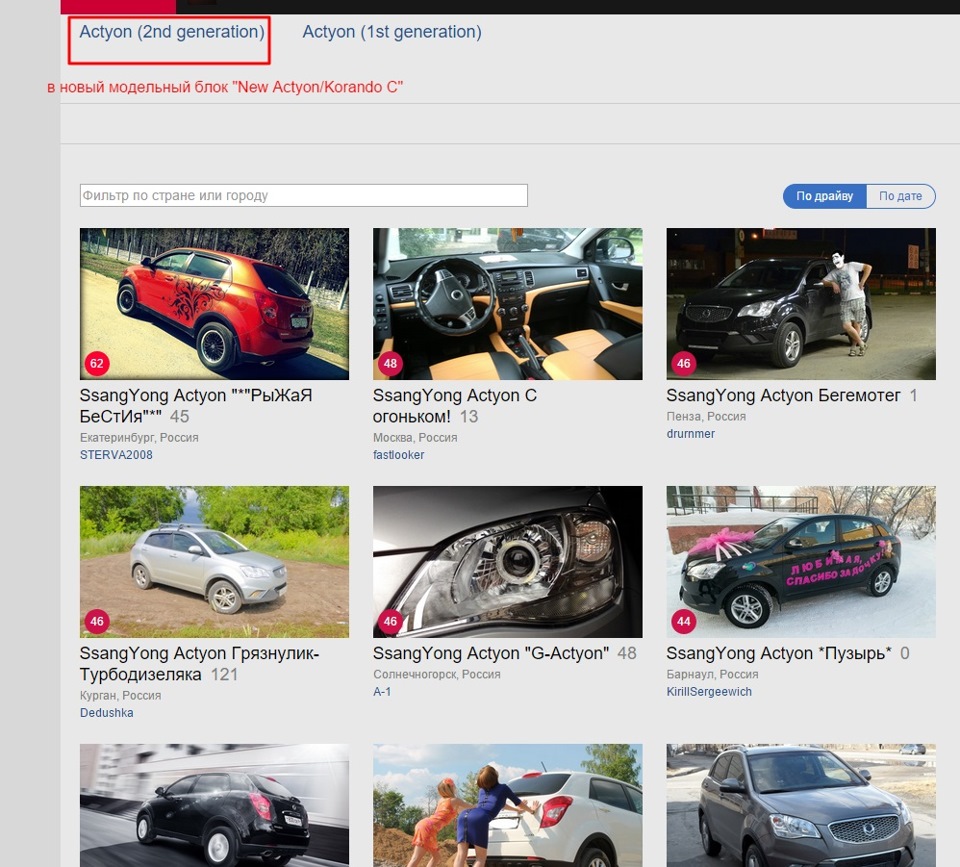Click count 121 beside Грязнулик-Турбодизеляка
This screenshot has height=867, width=960.
224,675
